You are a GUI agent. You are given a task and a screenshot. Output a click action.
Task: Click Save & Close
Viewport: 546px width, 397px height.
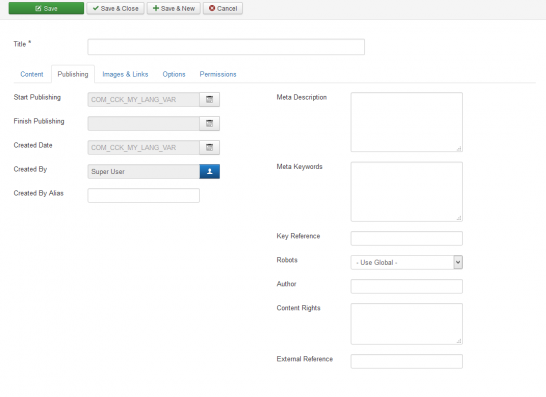[x=116, y=8]
